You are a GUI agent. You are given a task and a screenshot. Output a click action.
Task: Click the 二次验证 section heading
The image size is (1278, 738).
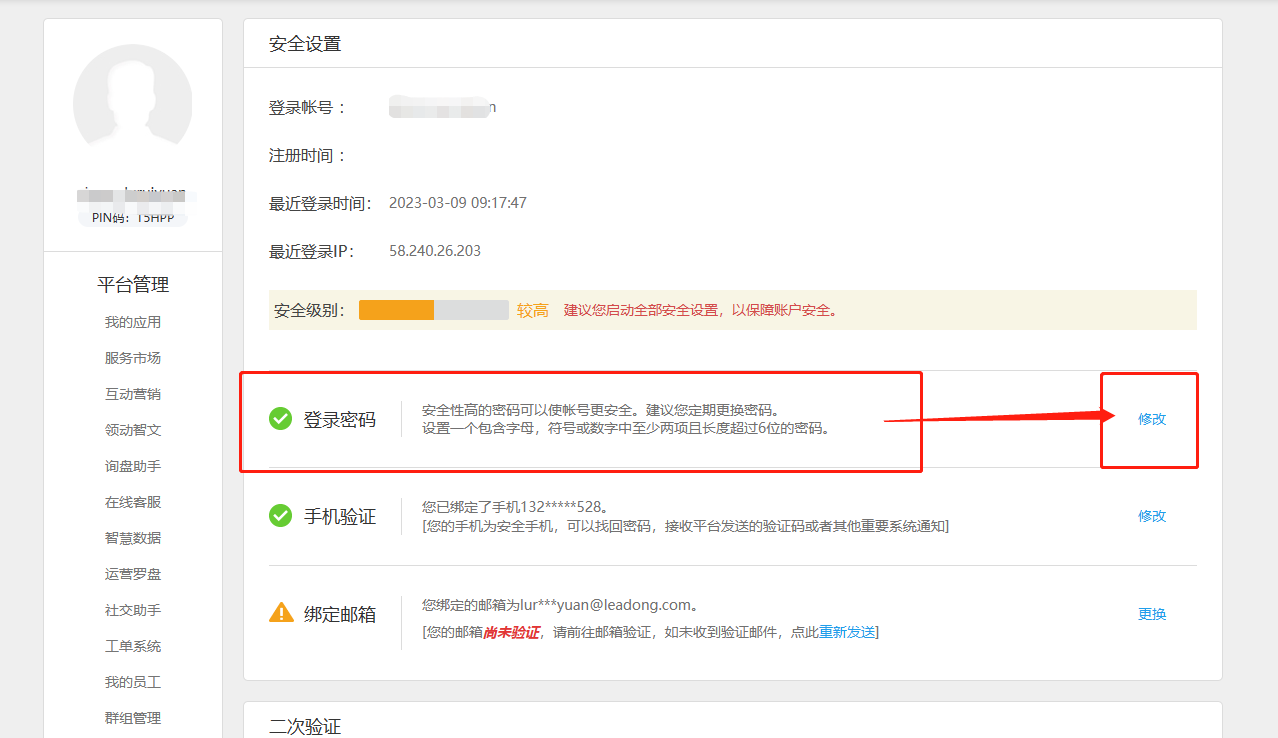(x=304, y=727)
